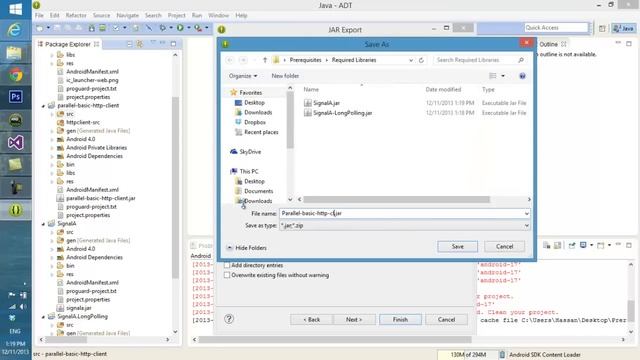The height and width of the screenshot is (360, 640).
Task: Open Chrome from the taskbar
Action: pos(16,76)
